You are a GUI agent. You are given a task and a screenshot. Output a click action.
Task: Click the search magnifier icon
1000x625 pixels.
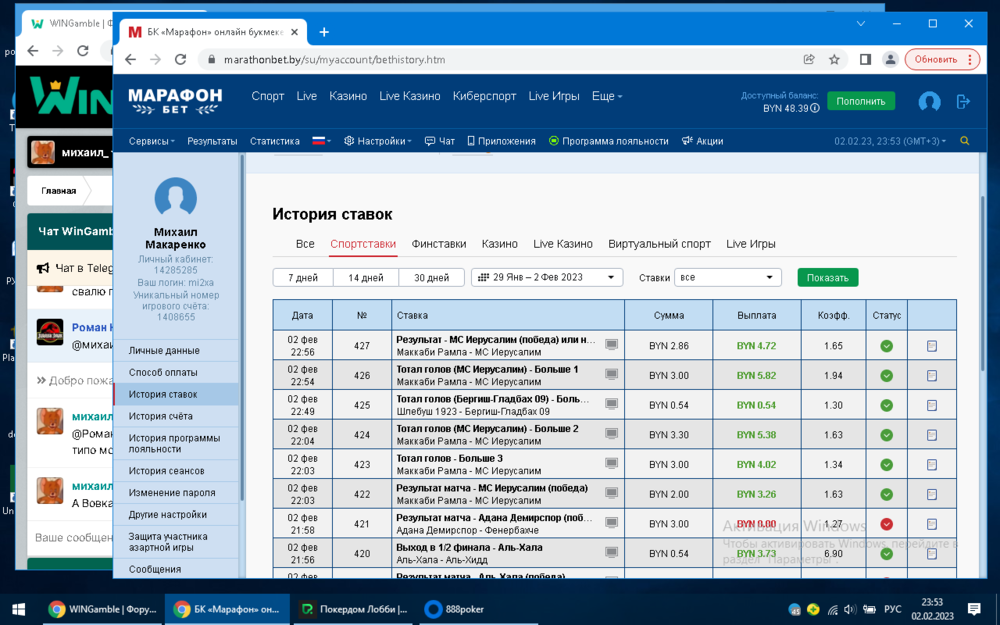pos(964,141)
